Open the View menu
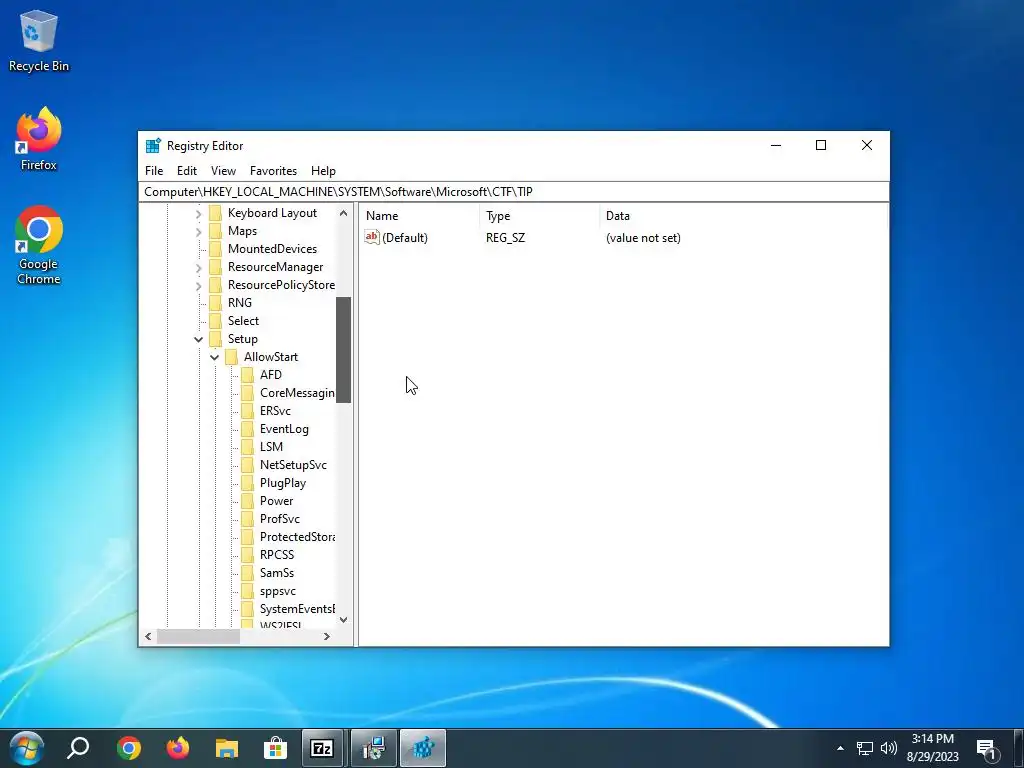 223,170
